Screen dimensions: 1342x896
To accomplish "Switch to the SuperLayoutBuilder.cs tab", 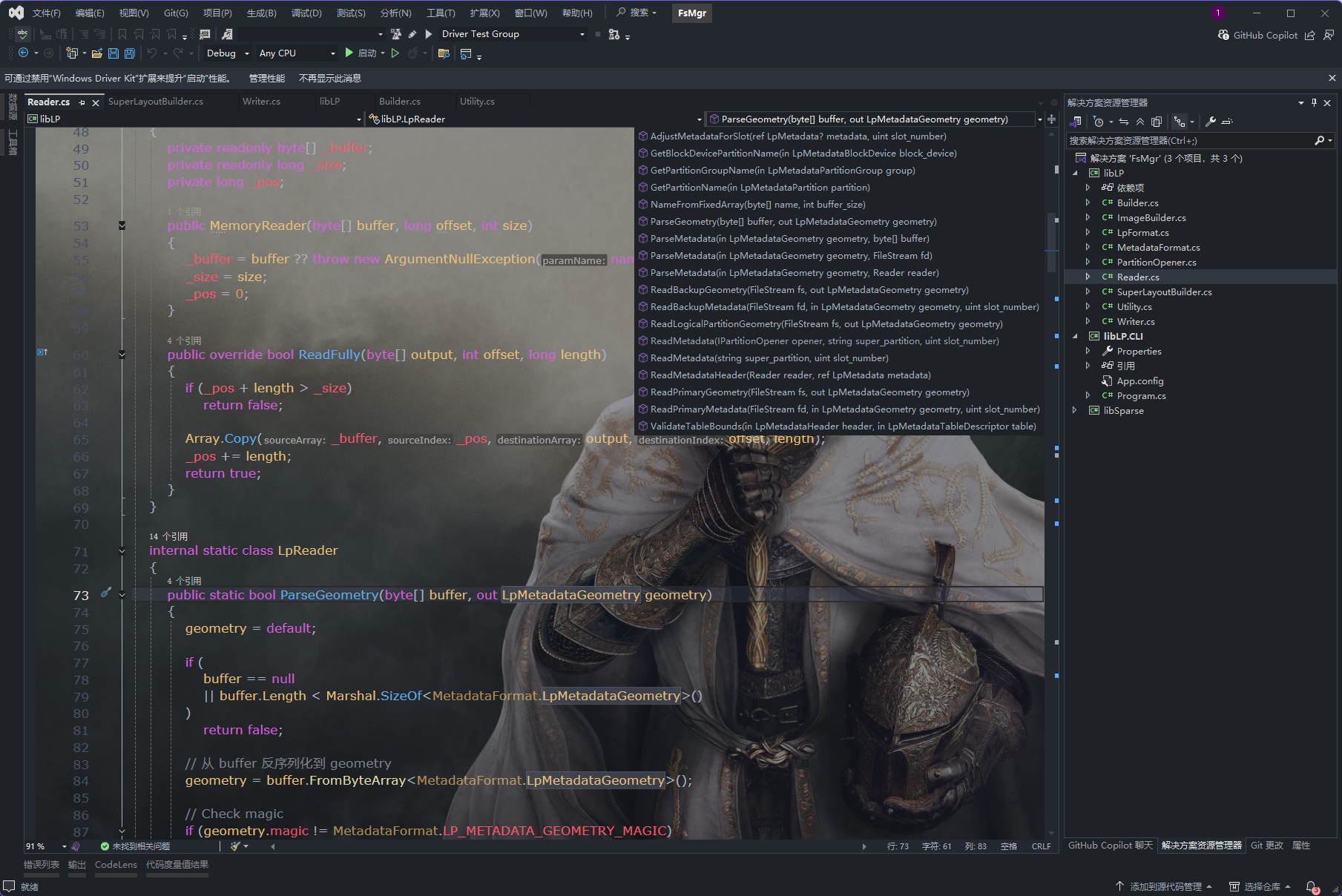I will click(x=156, y=102).
